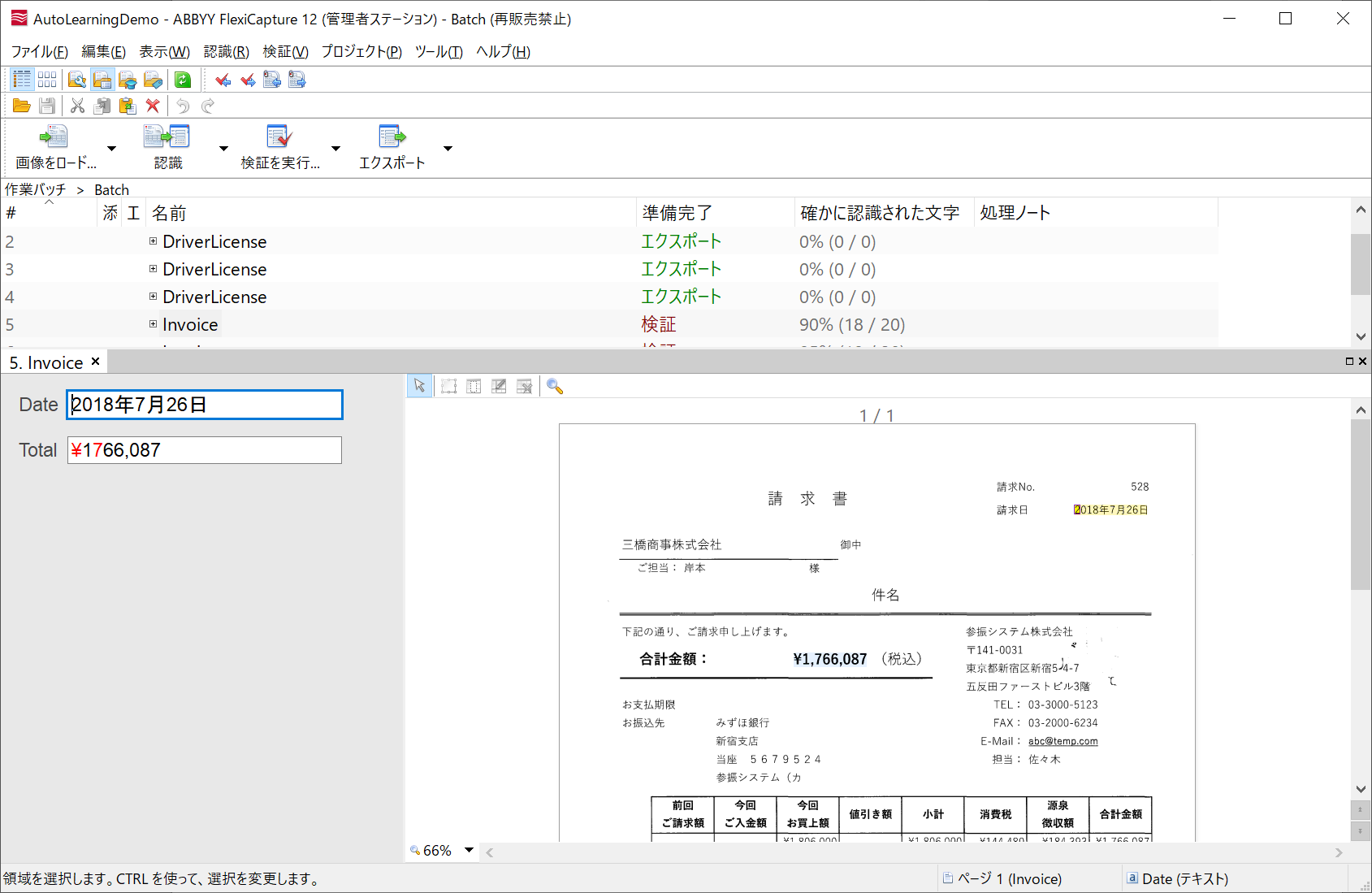Click the Total field input
The width and height of the screenshot is (1372, 893).
pyautogui.click(x=205, y=450)
